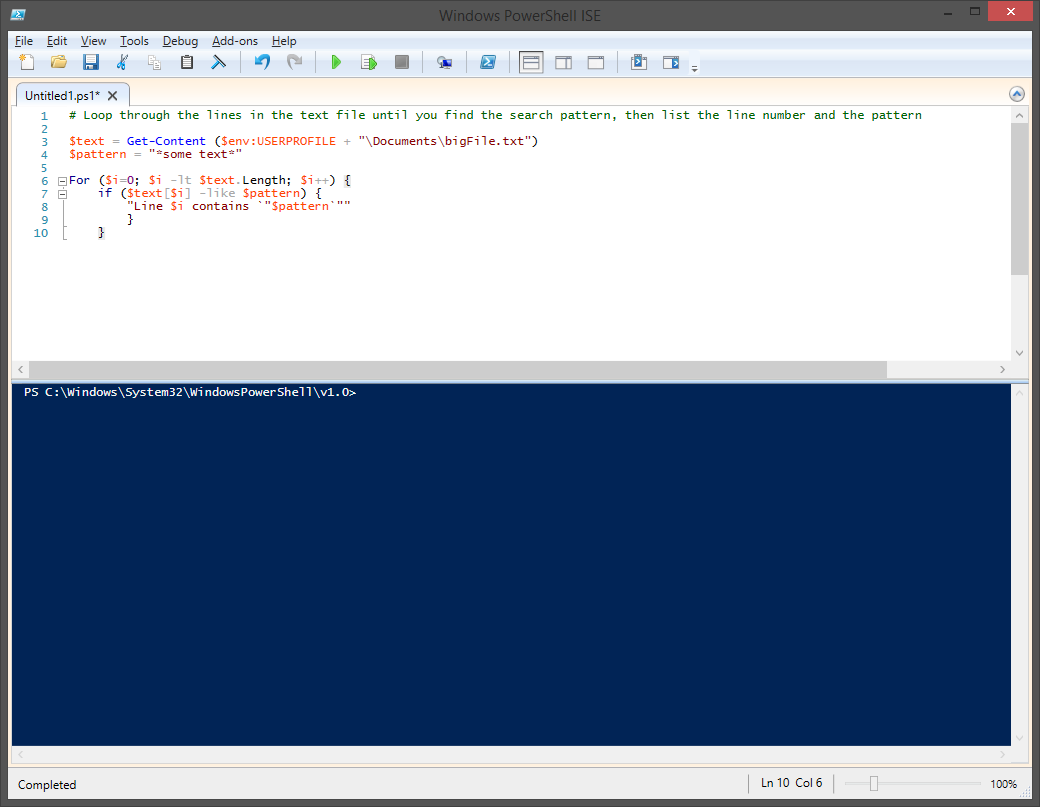1040x807 pixels.
Task: Collapse the For loop code region
Action: pyautogui.click(x=62, y=180)
